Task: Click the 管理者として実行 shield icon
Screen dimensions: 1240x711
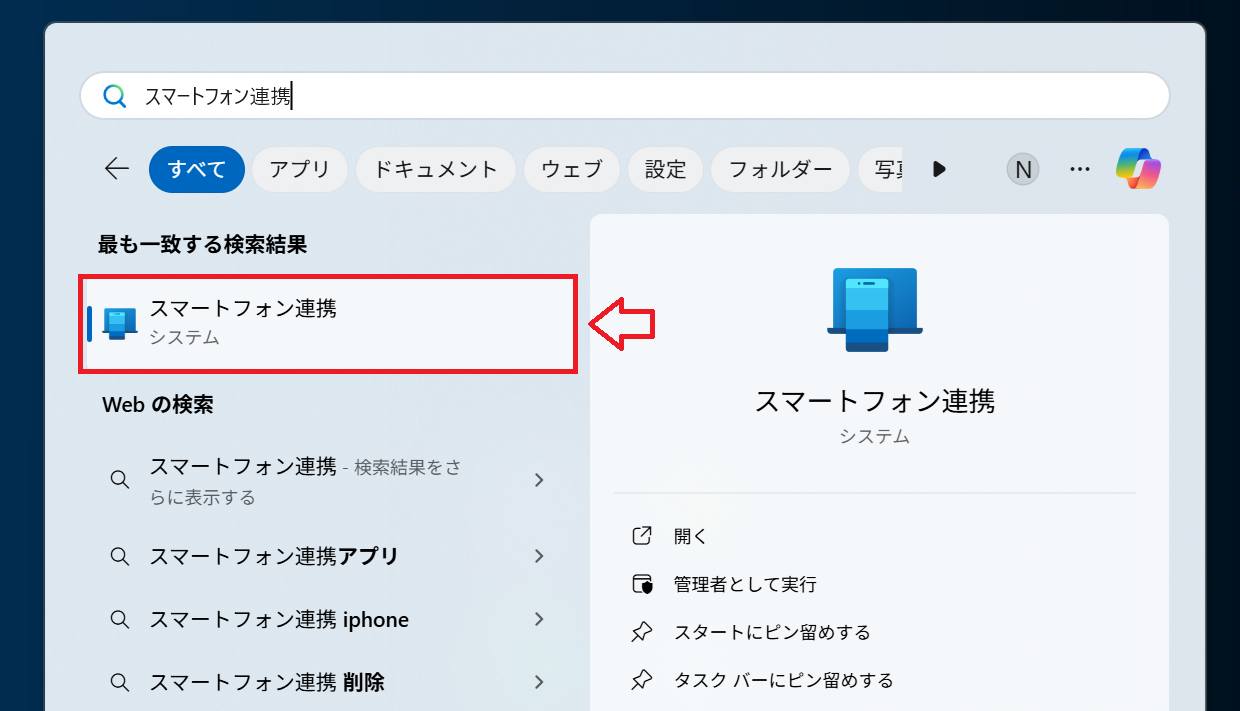Action: tap(643, 584)
